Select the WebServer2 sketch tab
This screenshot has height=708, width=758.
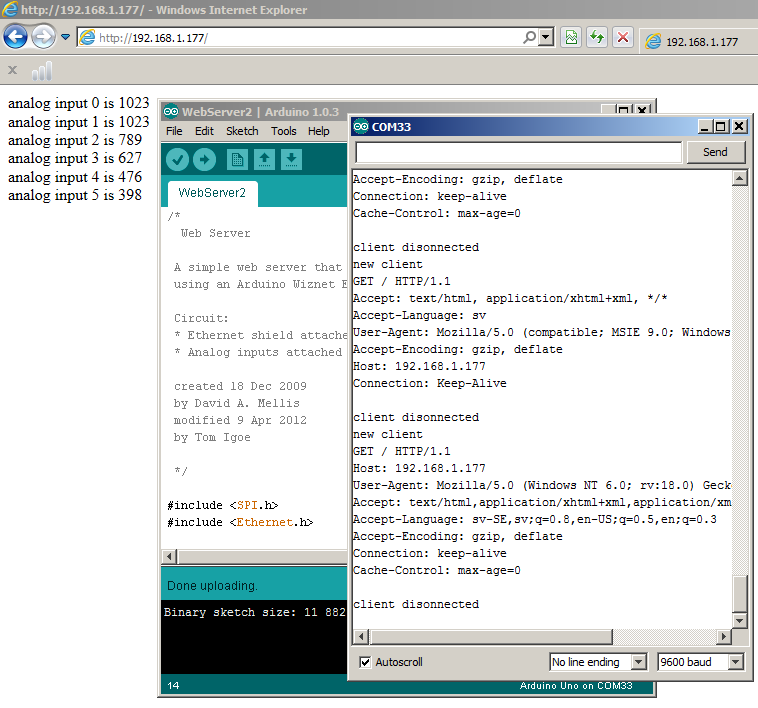212,193
